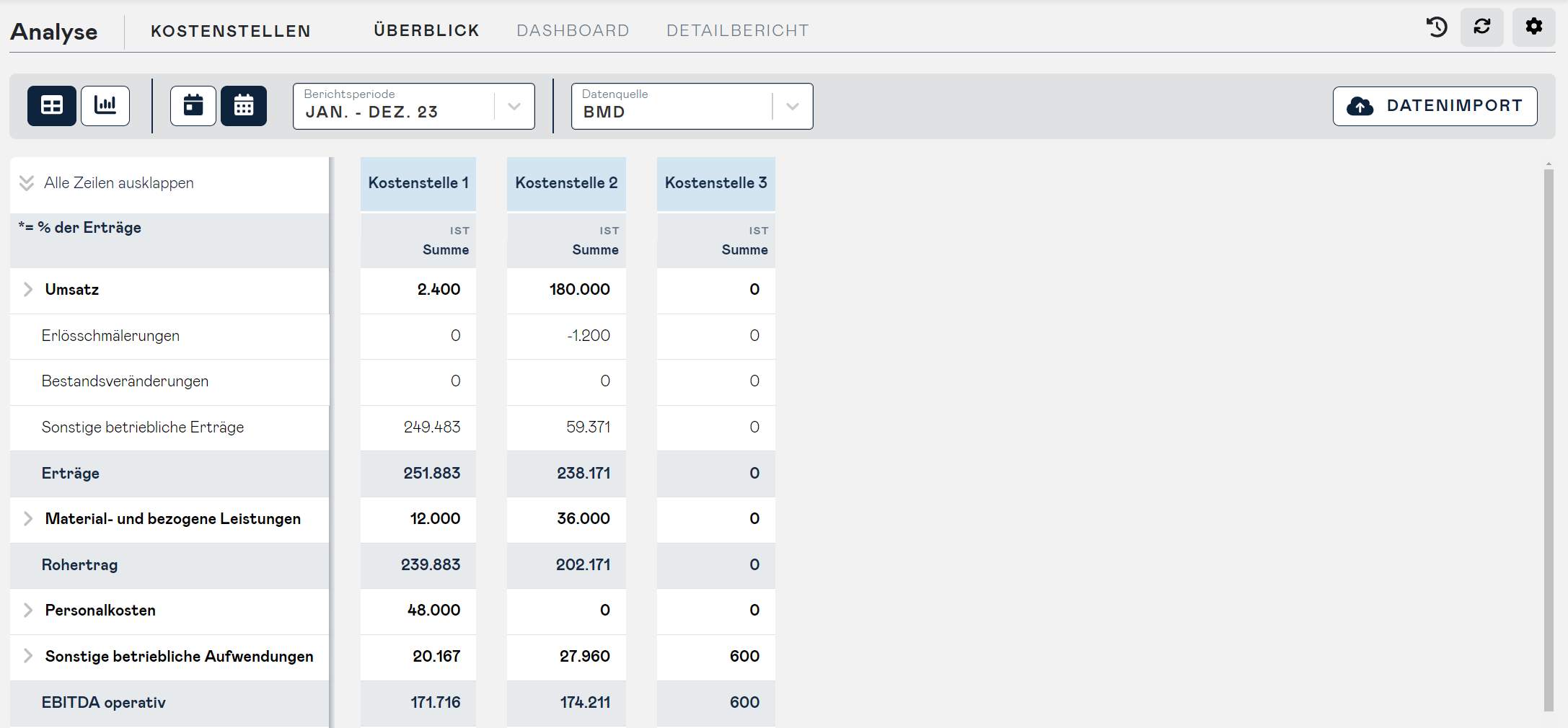Switch to bar chart view icon
Viewport: 1568px width, 728px height.
click(105, 106)
